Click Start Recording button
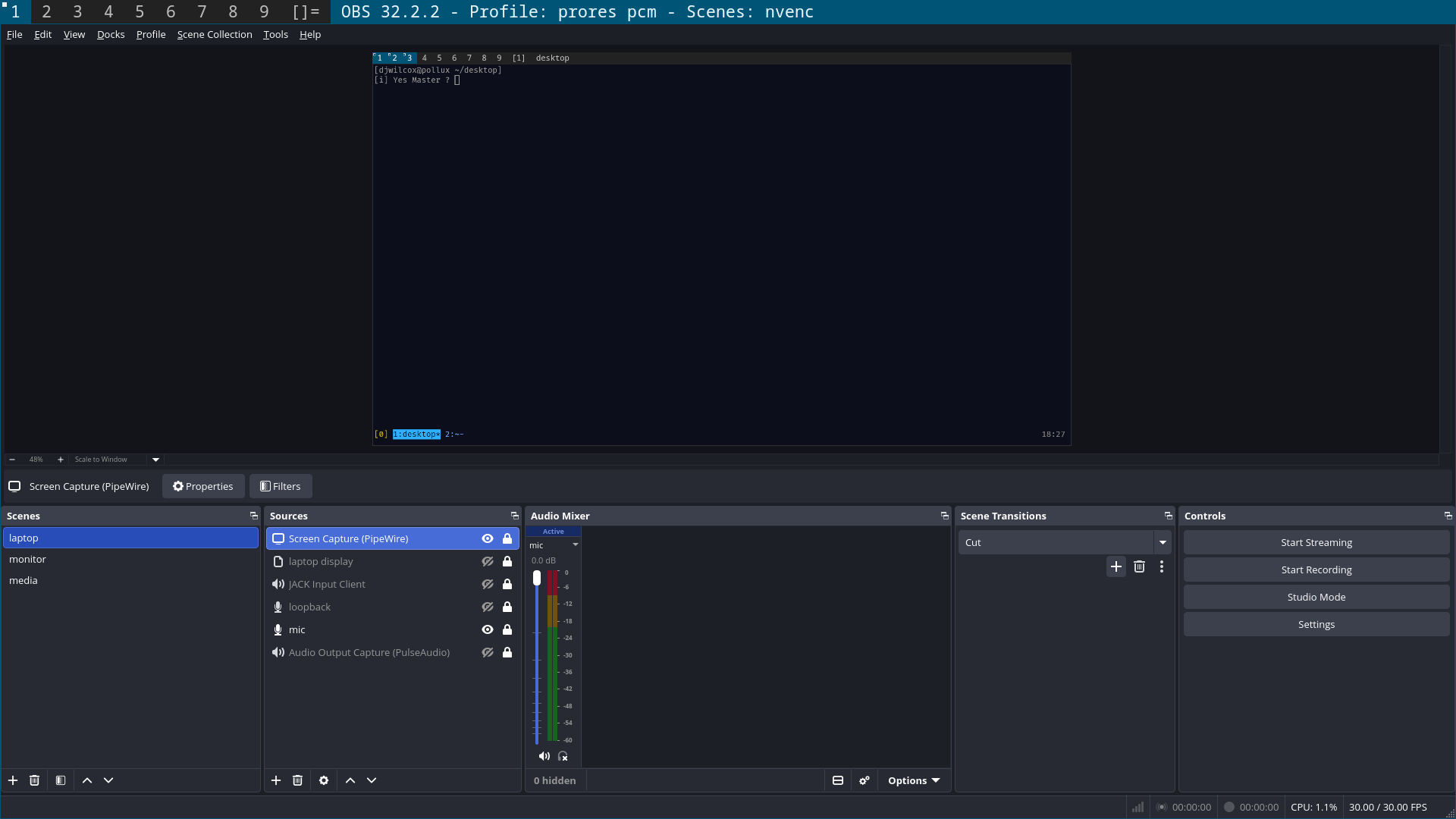Viewport: 1456px width, 819px height. pos(1316,570)
